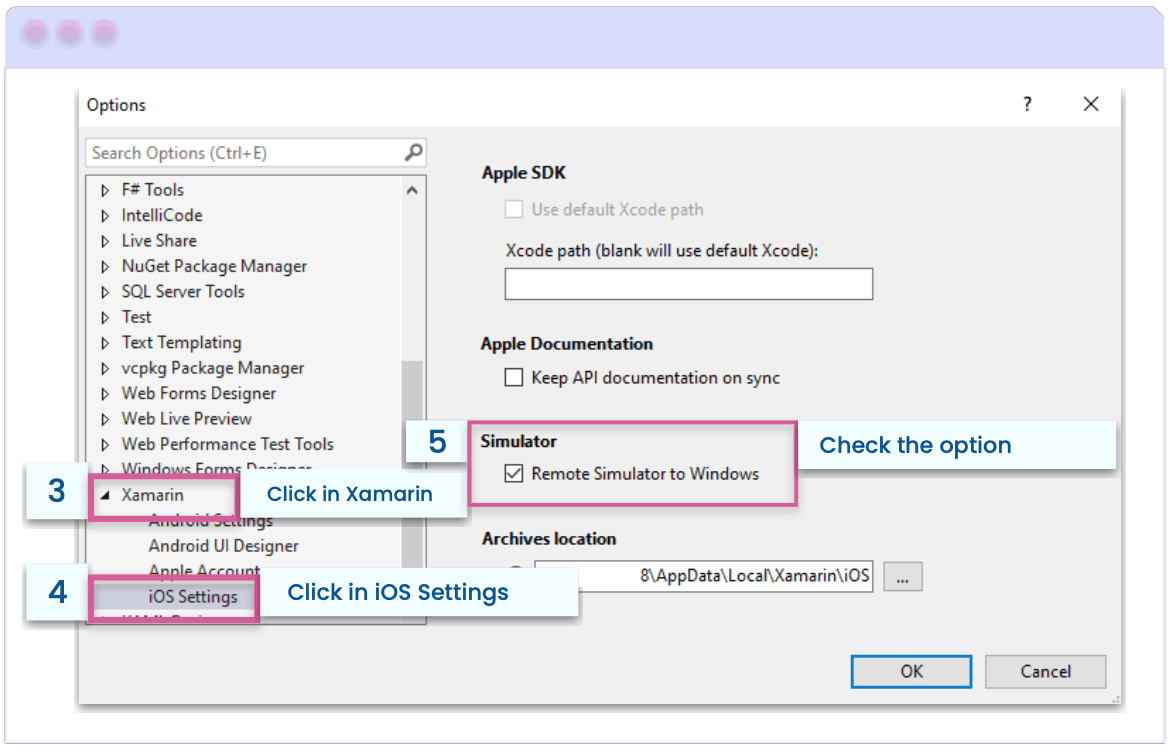Select the Test tree item
Screen dimensions: 1172x754
[x=136, y=317]
